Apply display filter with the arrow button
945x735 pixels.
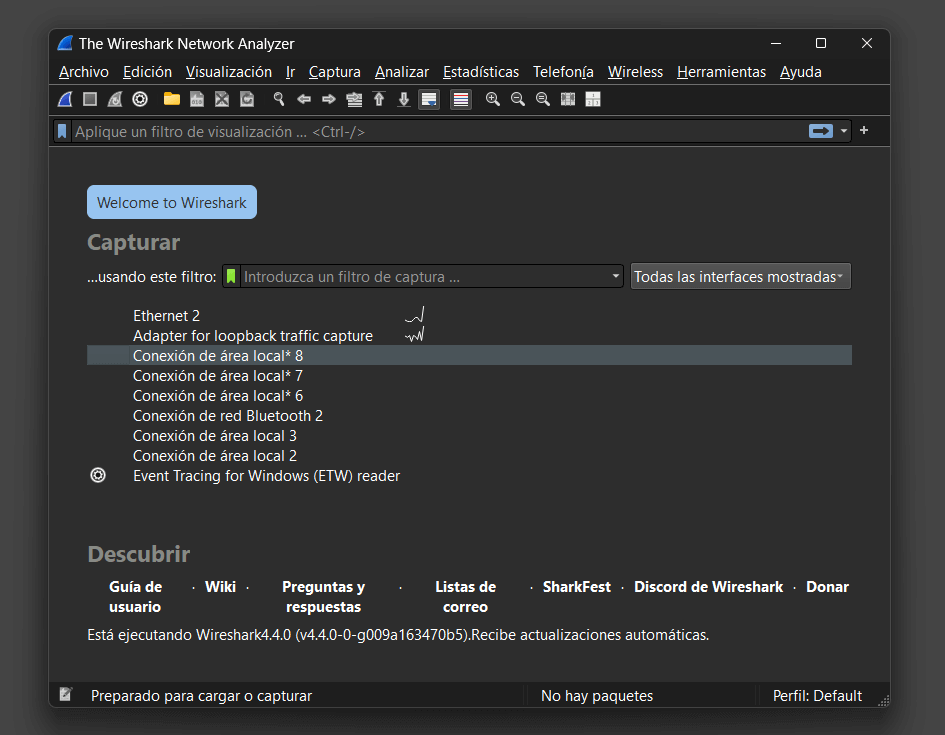821,131
